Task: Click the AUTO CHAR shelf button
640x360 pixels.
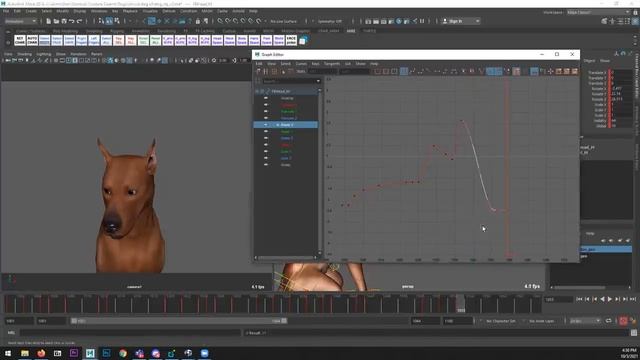Action: coord(32,40)
